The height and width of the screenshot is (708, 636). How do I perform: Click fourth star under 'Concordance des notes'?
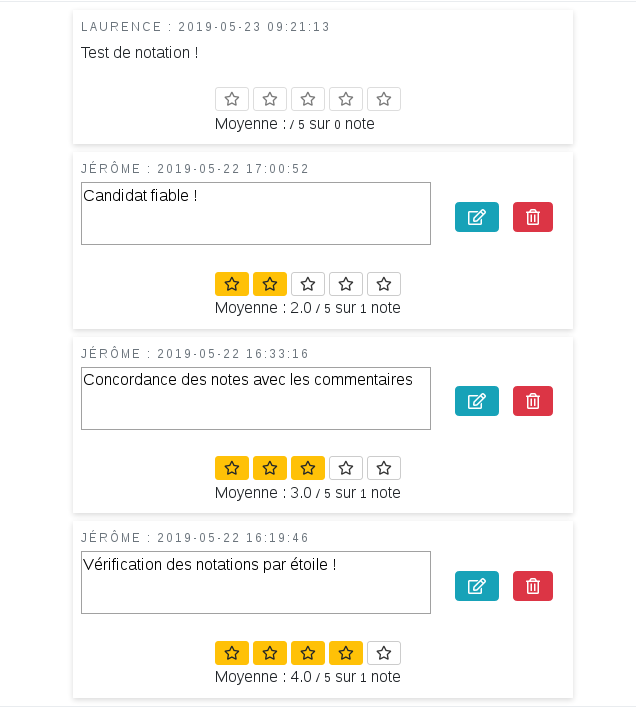(x=346, y=468)
